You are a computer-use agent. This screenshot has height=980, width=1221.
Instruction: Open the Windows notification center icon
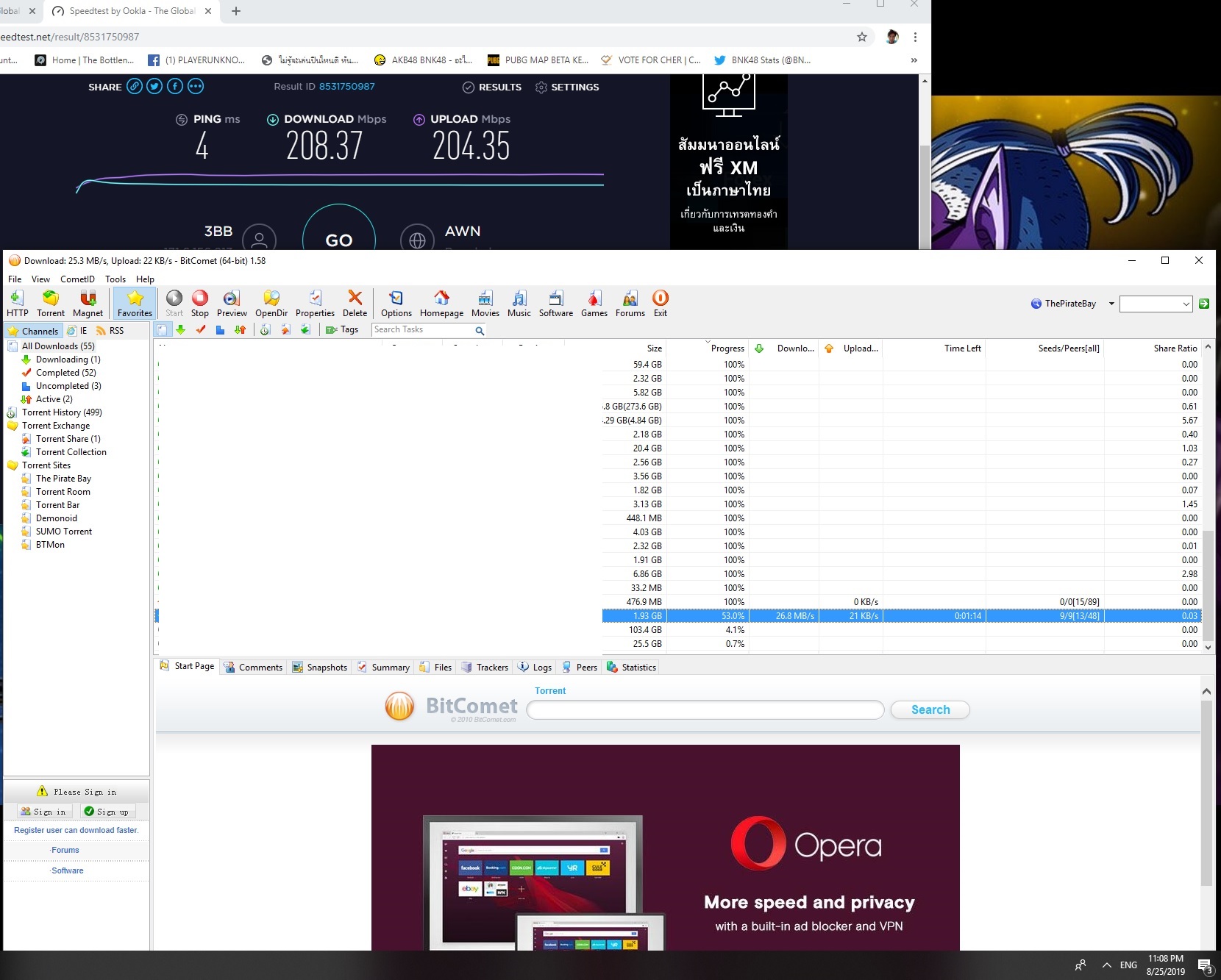tap(1205, 965)
